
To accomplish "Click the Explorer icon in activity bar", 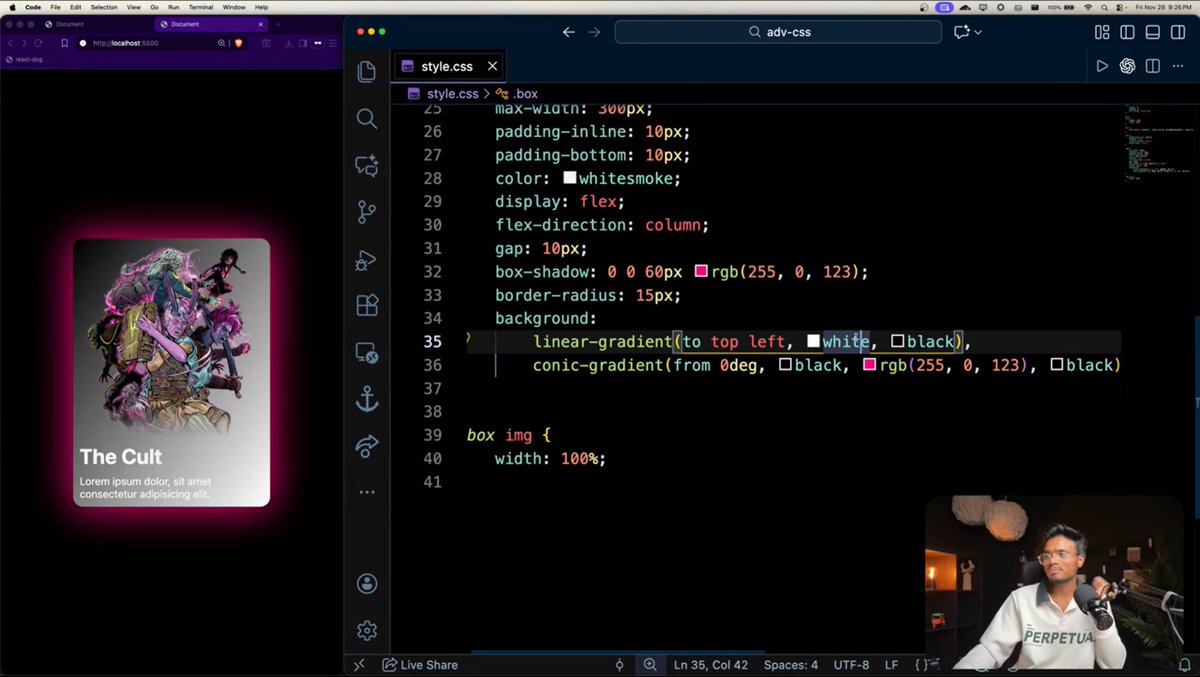I will [366, 71].
